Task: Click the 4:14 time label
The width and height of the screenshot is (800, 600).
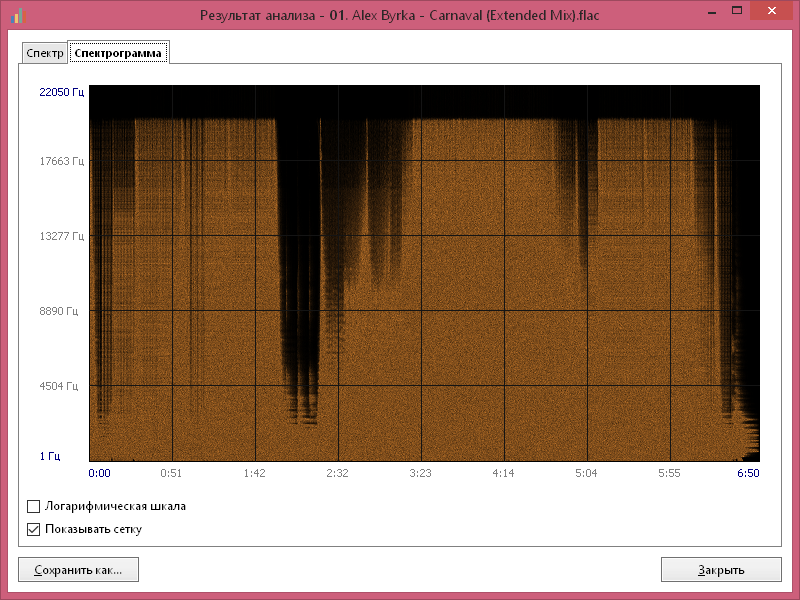Action: (503, 473)
